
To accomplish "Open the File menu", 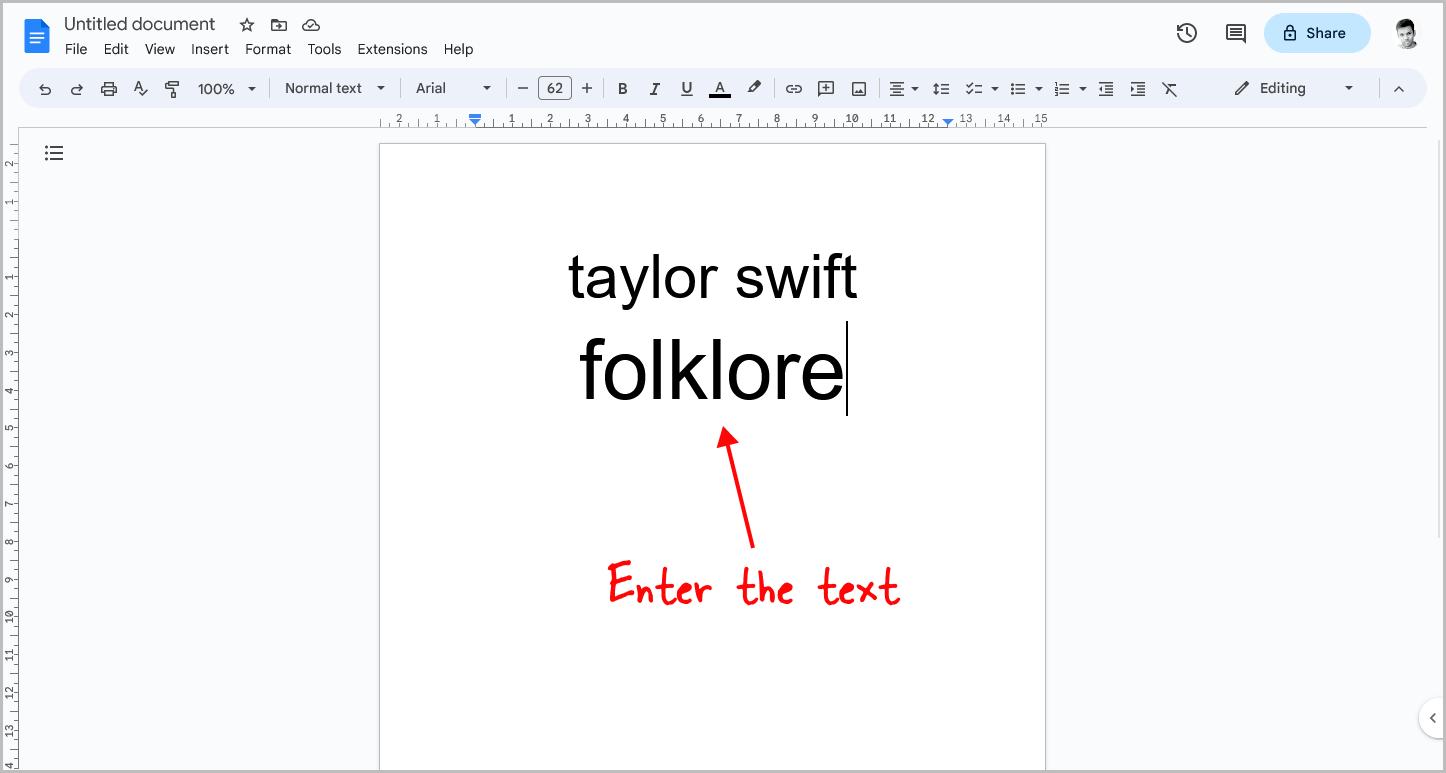I will click(x=76, y=49).
